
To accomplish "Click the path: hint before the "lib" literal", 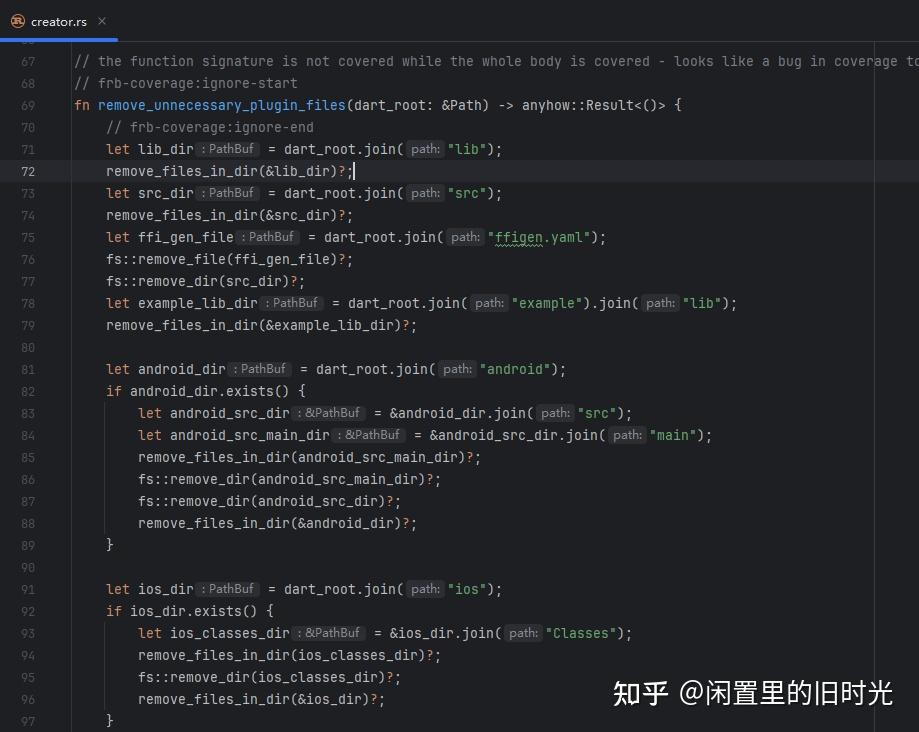I will coord(424,149).
